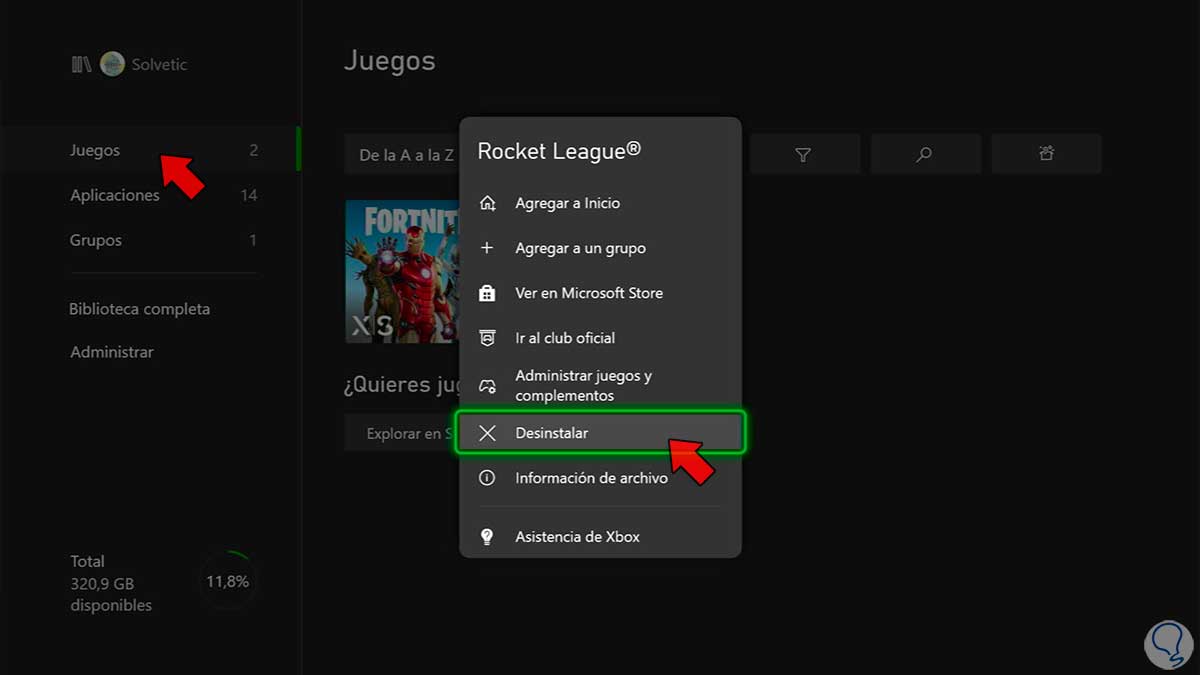This screenshot has width=1200, height=675.
Task: Select Desinstalar in Rocket League menu
Action: pyautogui.click(x=600, y=433)
